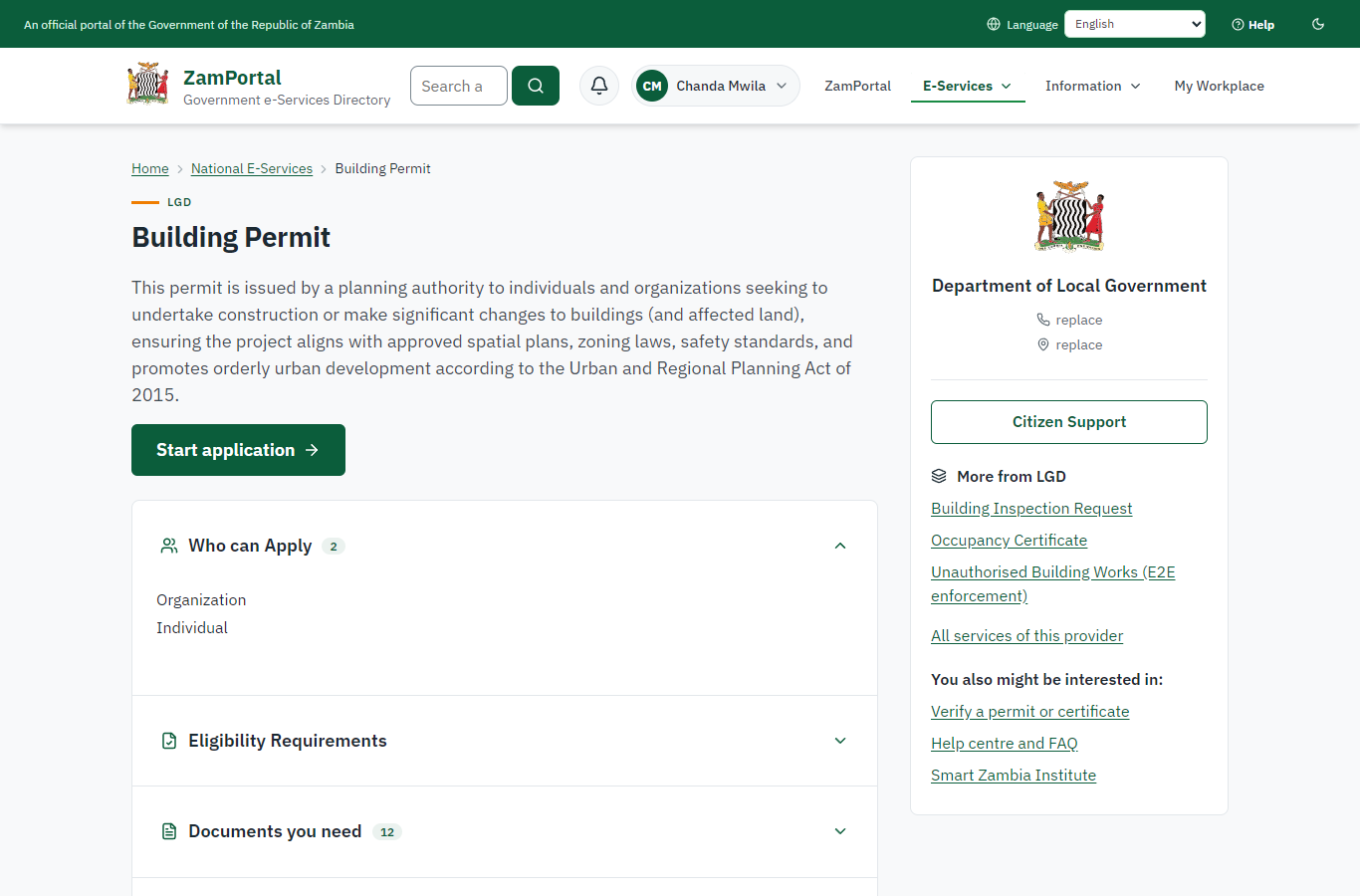Viewport: 1360px width, 896px height.
Task: Click the ZamPortal coat of arms logo
Action: pyautogui.click(x=147, y=85)
